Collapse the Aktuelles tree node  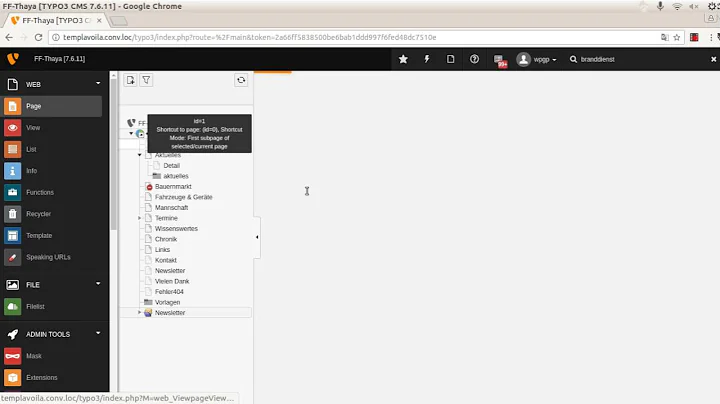pos(140,155)
